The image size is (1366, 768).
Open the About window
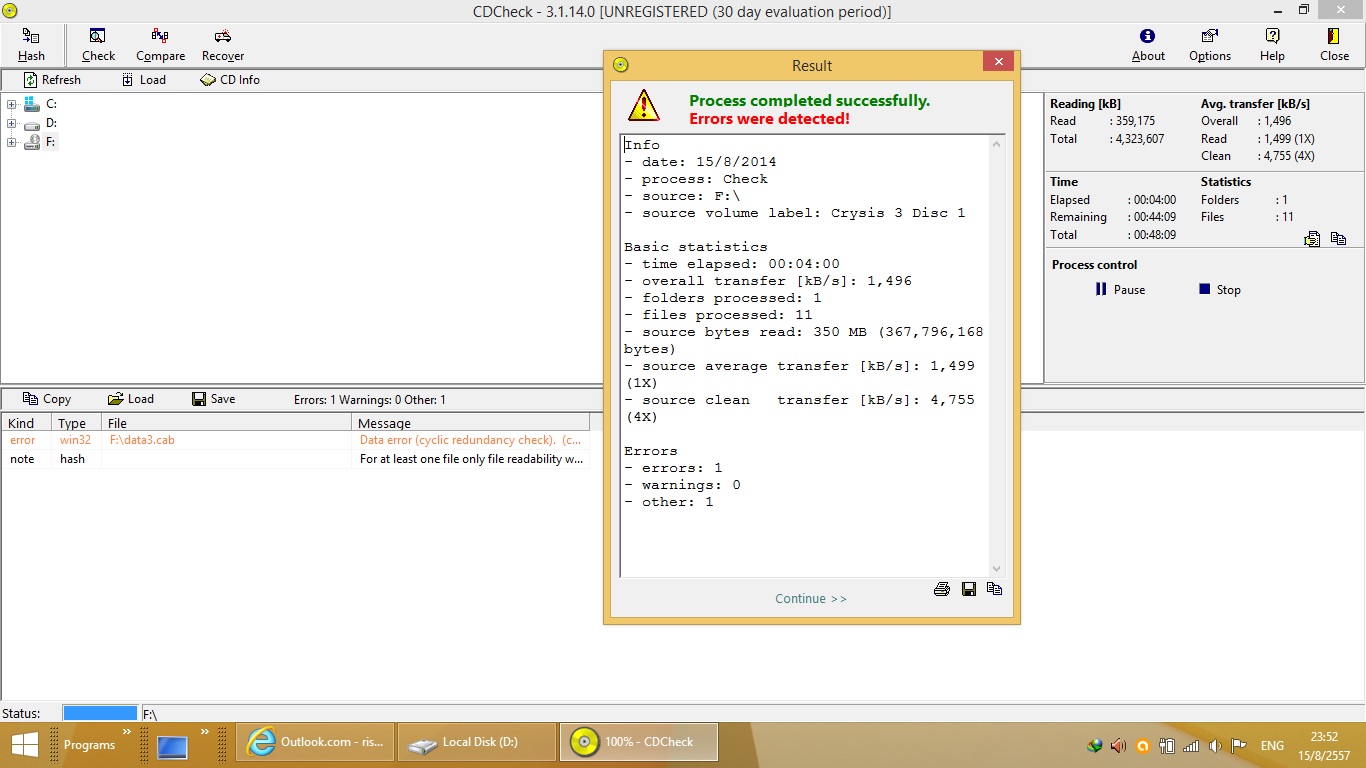click(1148, 45)
